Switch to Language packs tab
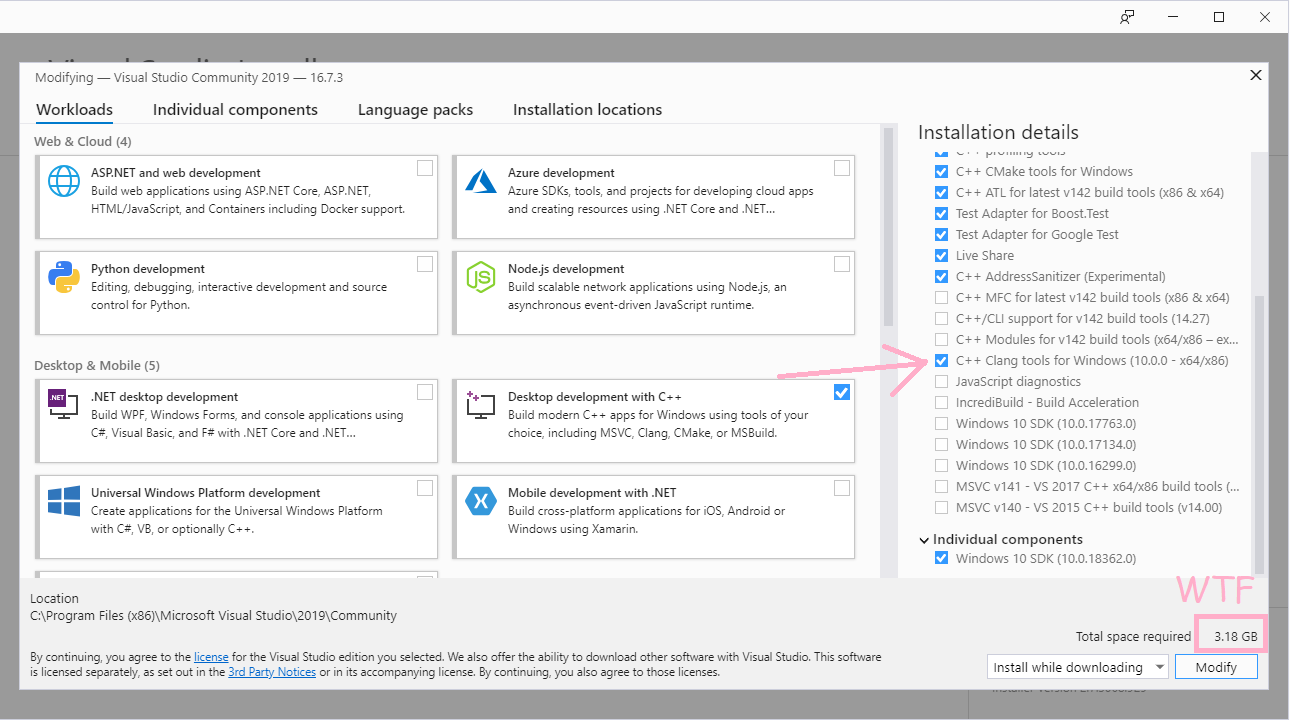The width and height of the screenshot is (1290, 720). tap(415, 110)
